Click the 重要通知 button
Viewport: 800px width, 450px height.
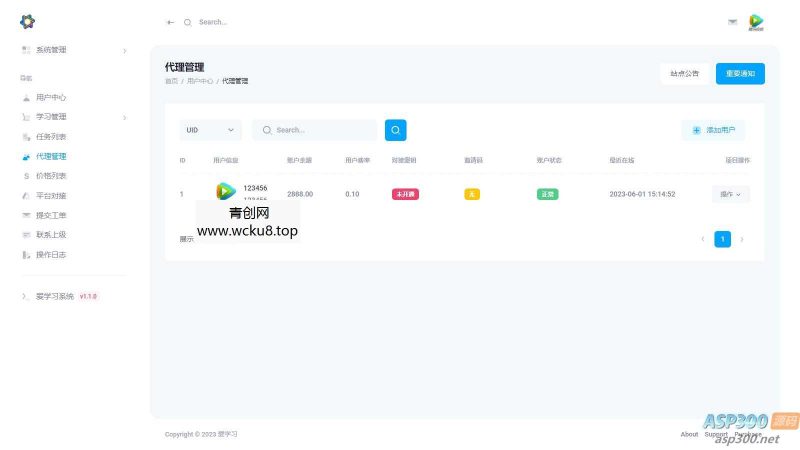click(x=740, y=73)
